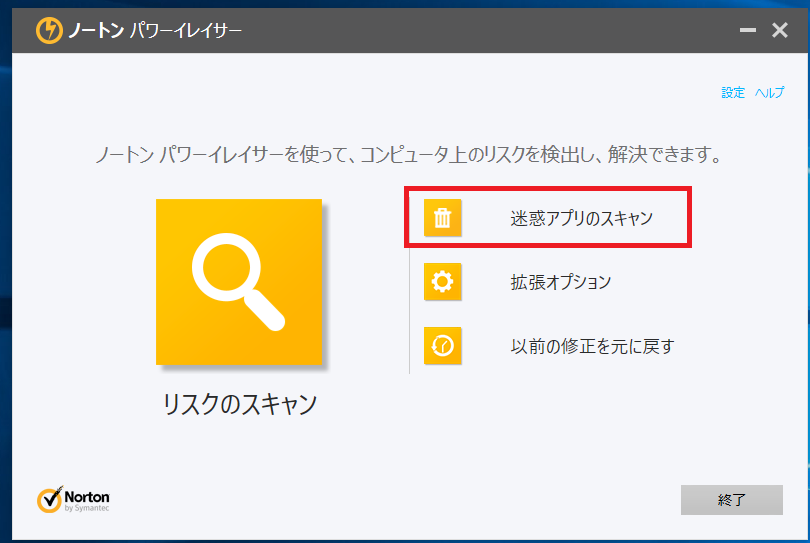Viewport: 810px width, 543px height.
Task: Open 拡張オプション label
Action: pyautogui.click(x=561, y=282)
